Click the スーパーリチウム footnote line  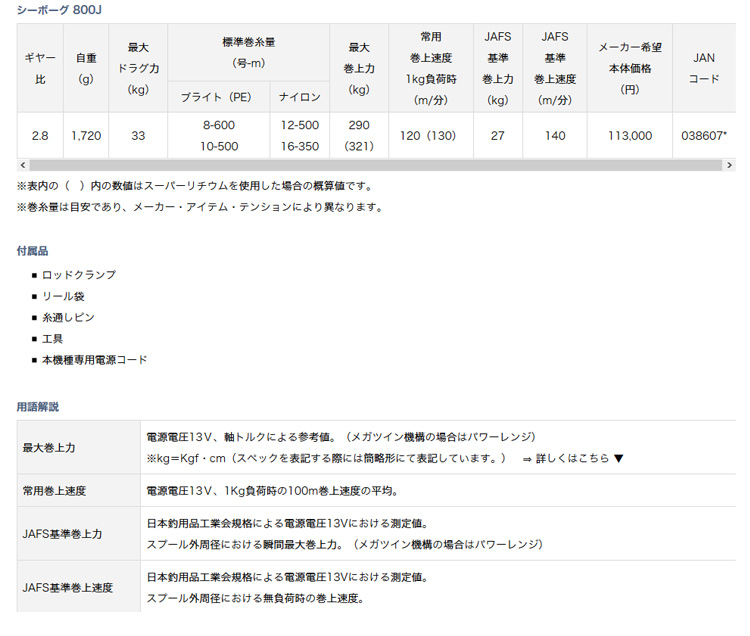[x=194, y=186]
